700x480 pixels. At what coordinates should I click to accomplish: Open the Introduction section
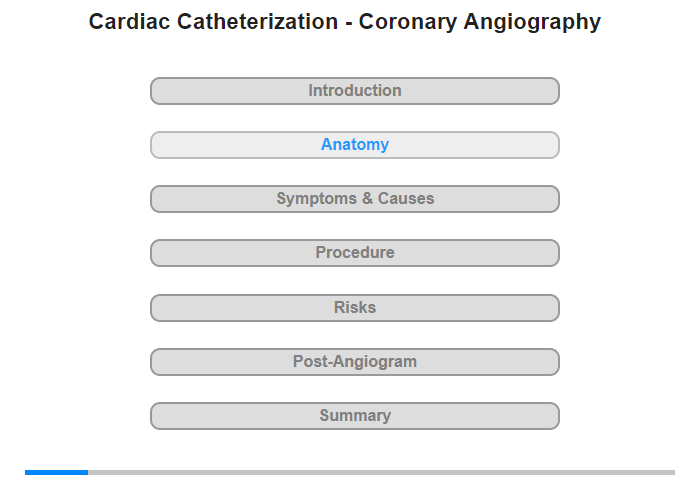click(x=355, y=91)
